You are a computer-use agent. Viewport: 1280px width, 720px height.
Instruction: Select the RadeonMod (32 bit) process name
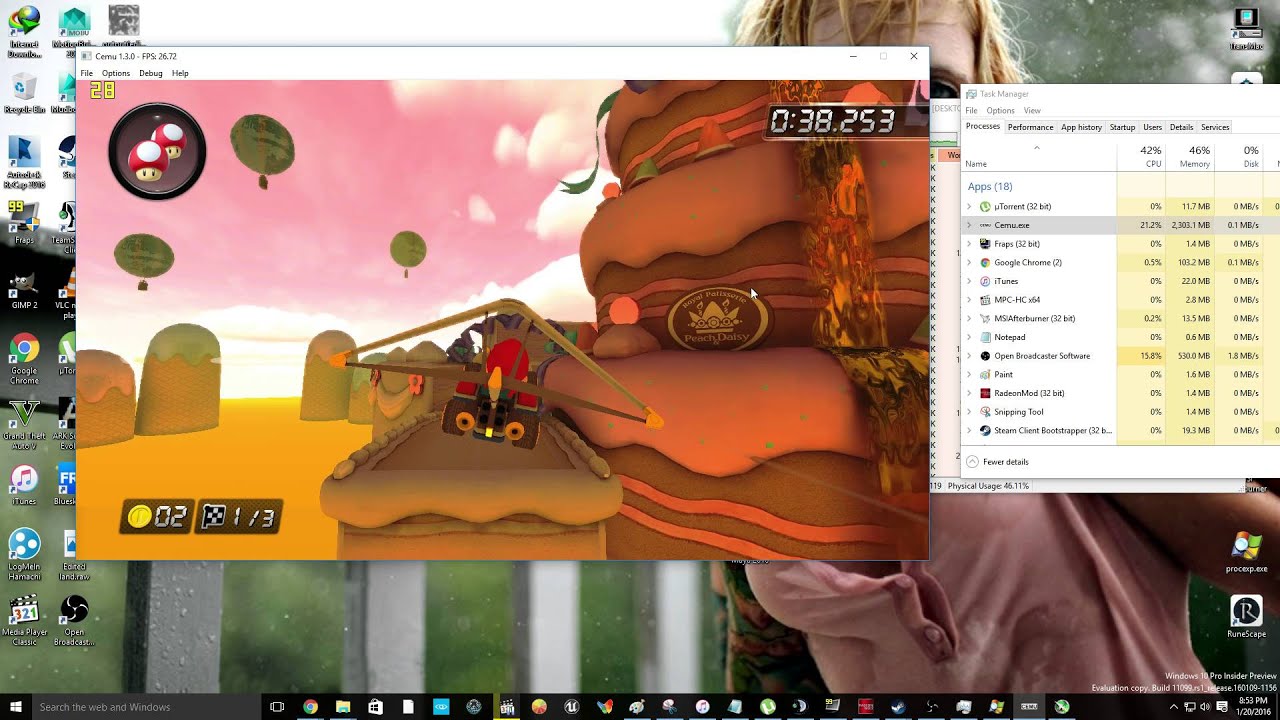tap(1029, 393)
